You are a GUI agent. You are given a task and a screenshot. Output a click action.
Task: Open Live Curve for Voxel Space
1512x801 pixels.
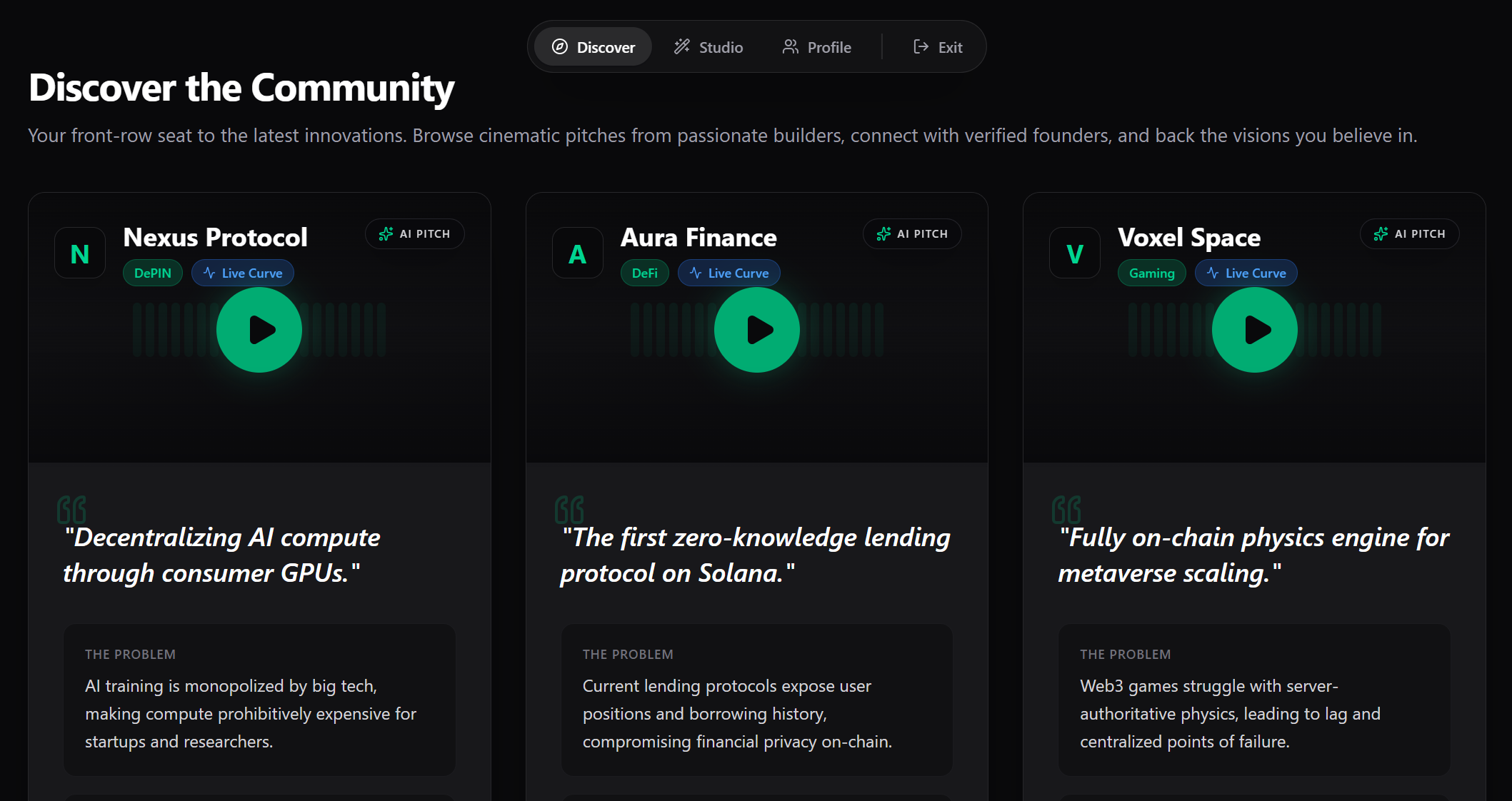[x=1246, y=273]
